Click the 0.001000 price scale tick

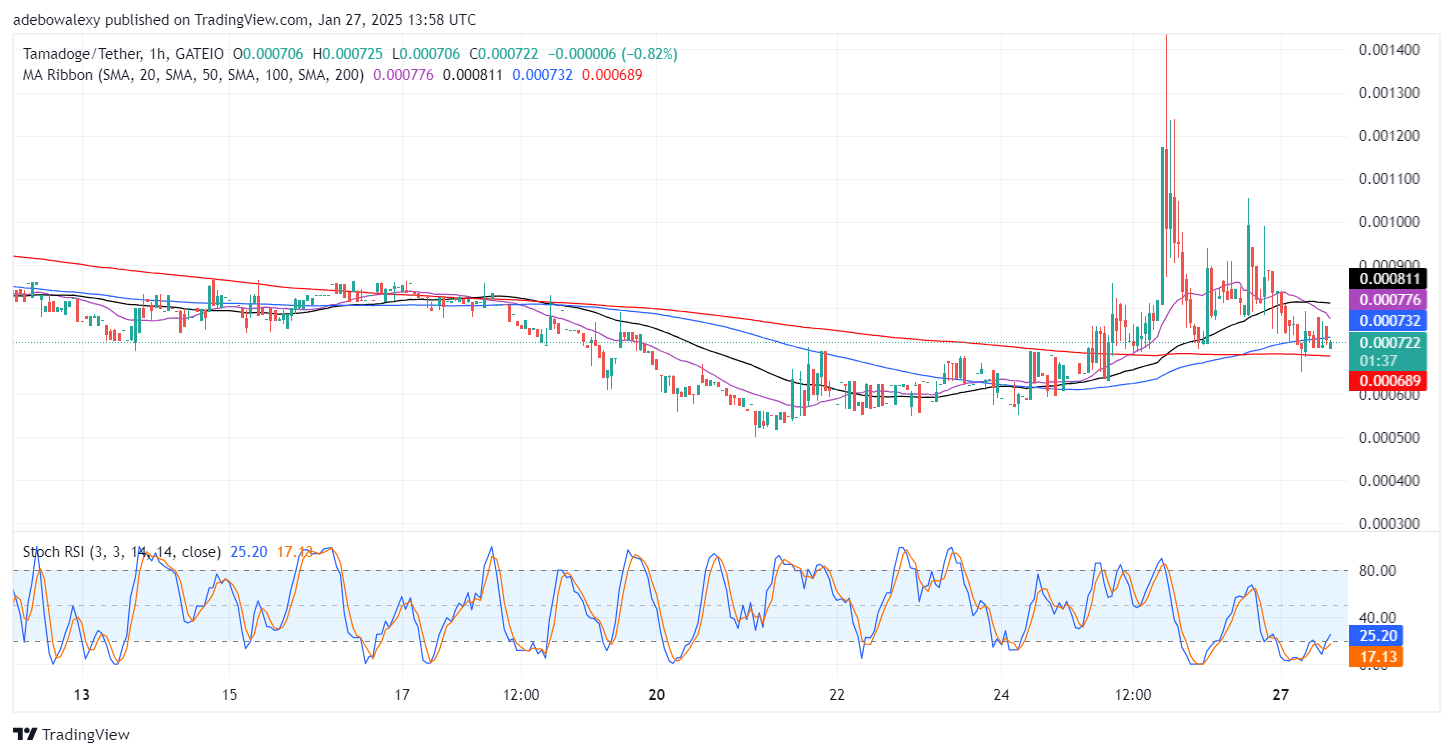pos(1391,222)
